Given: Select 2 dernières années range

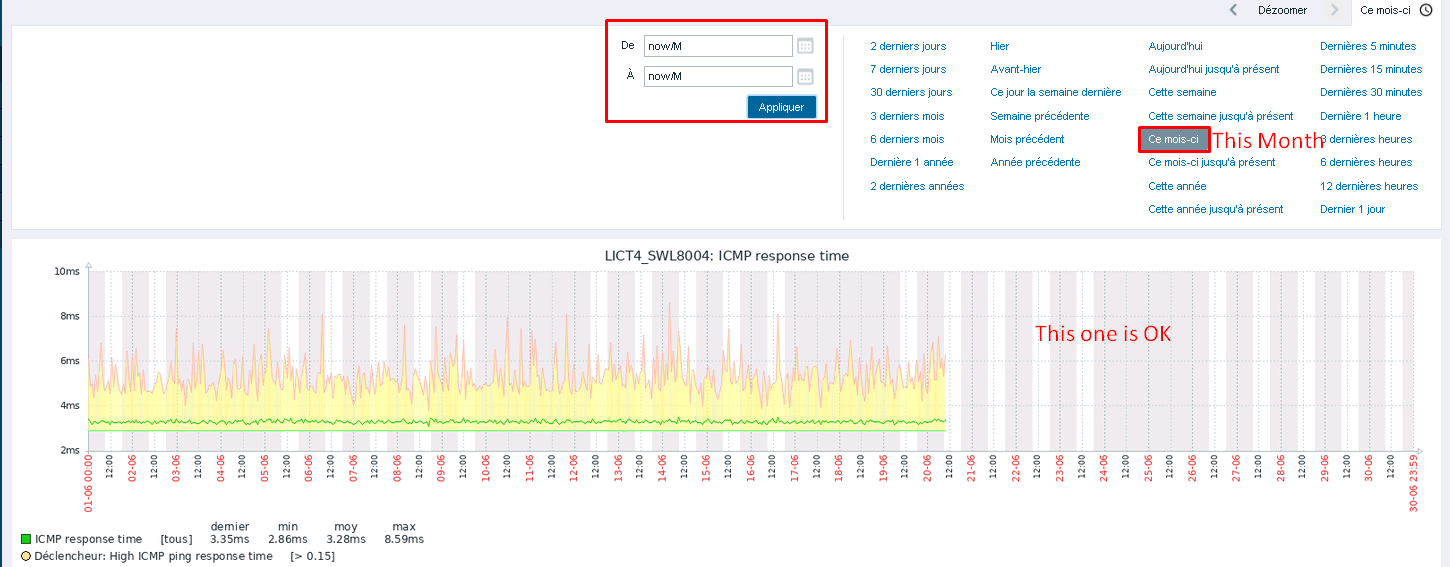Looking at the screenshot, I should pos(917,186).
